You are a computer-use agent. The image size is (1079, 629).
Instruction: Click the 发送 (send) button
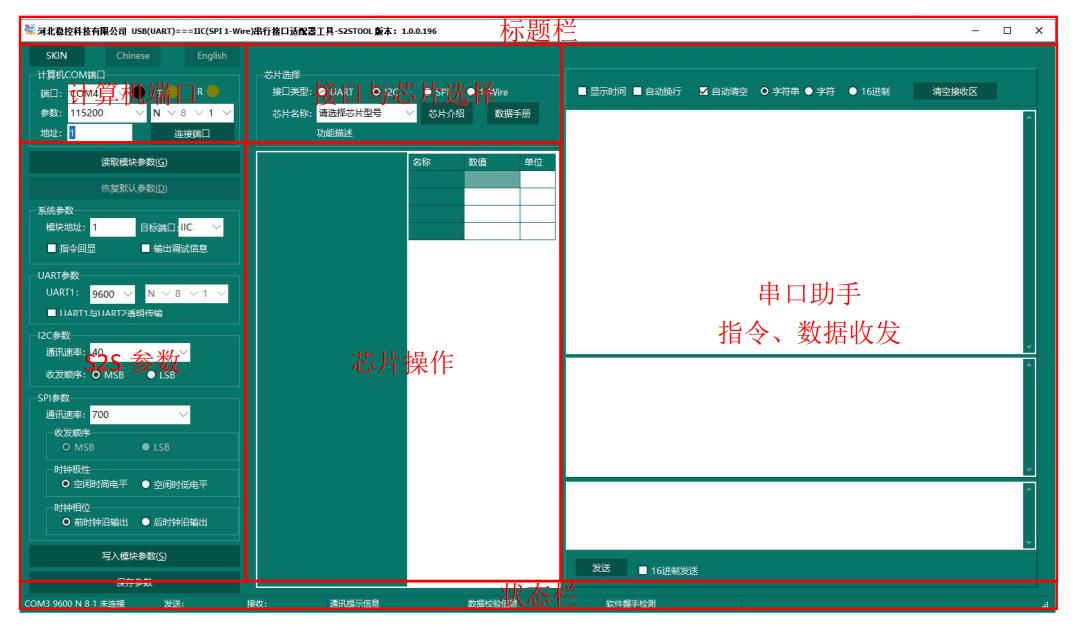(601, 567)
